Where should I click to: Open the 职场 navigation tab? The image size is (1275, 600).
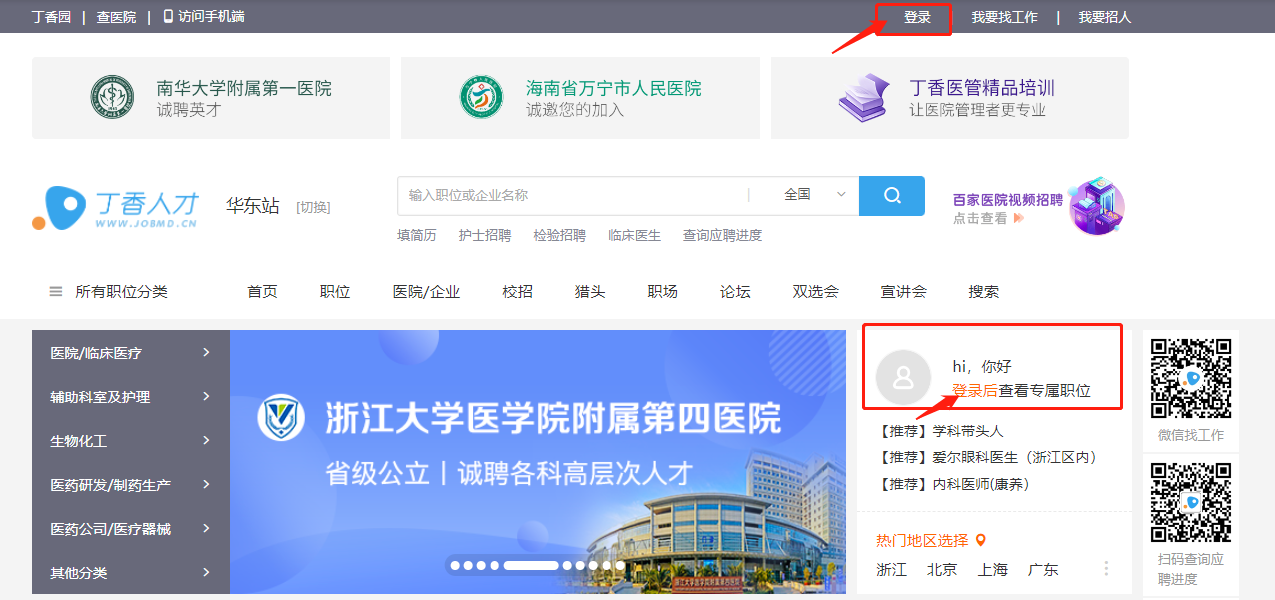coord(663,292)
